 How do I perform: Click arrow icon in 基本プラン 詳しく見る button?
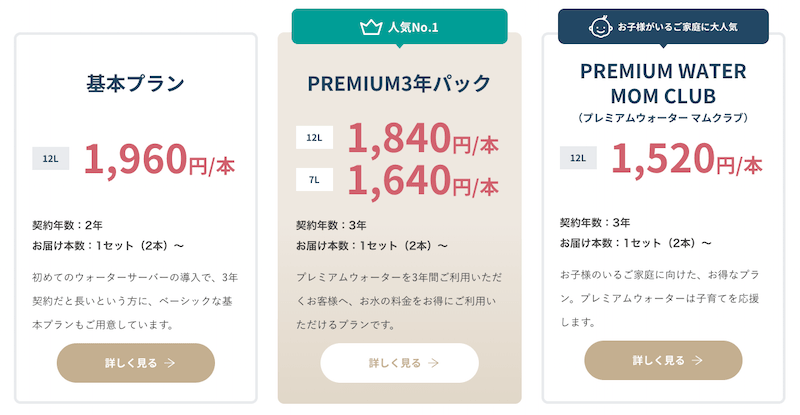170,363
